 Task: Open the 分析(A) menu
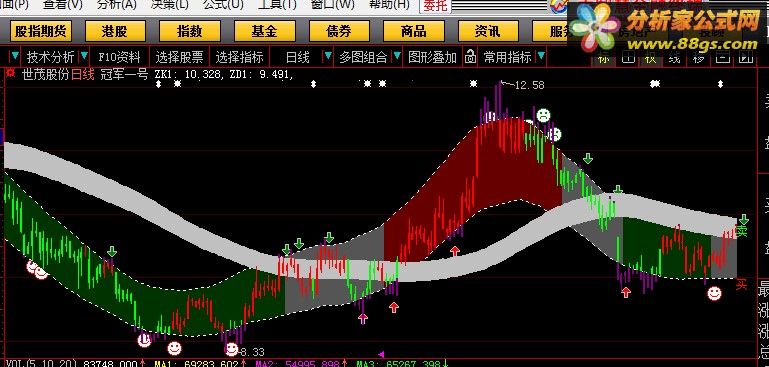116,4
